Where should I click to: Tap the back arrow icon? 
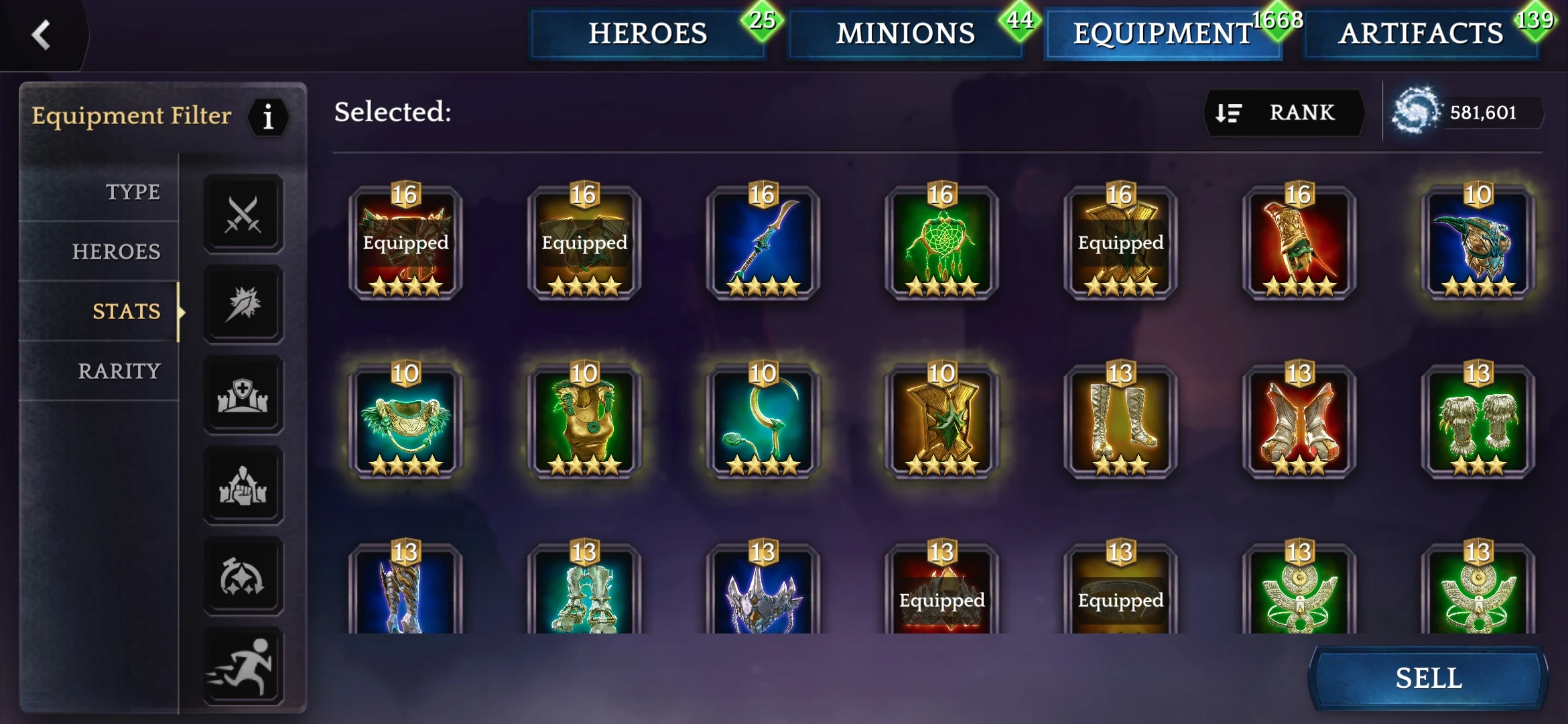41,34
